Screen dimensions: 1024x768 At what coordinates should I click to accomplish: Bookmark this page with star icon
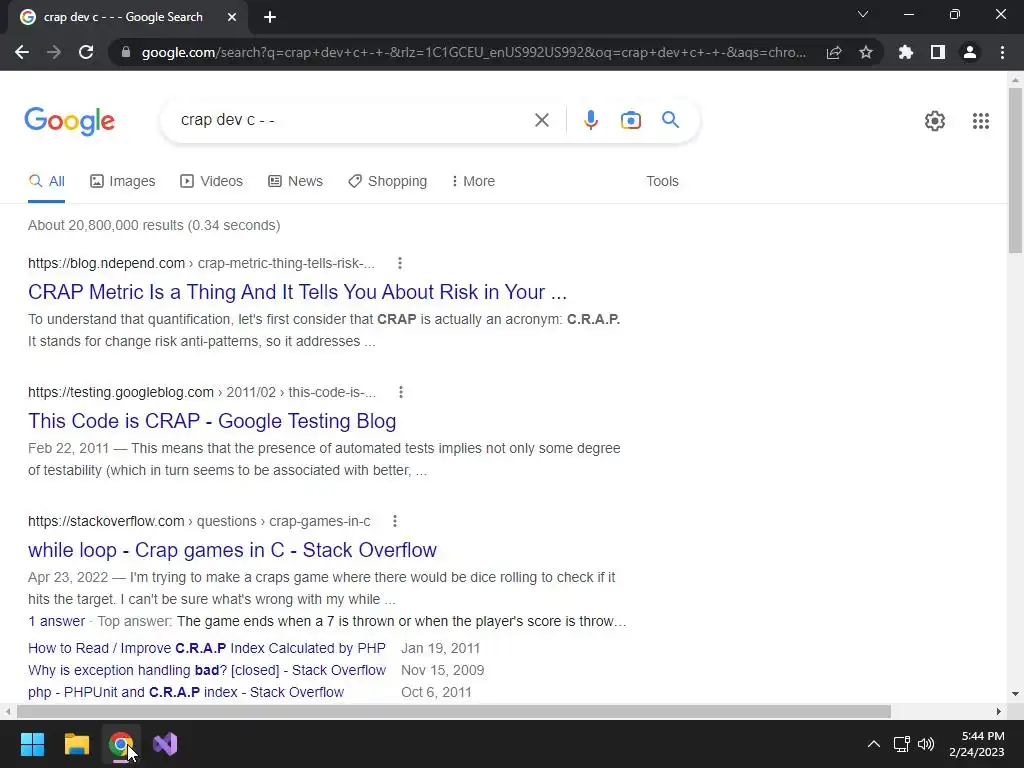coord(866,52)
